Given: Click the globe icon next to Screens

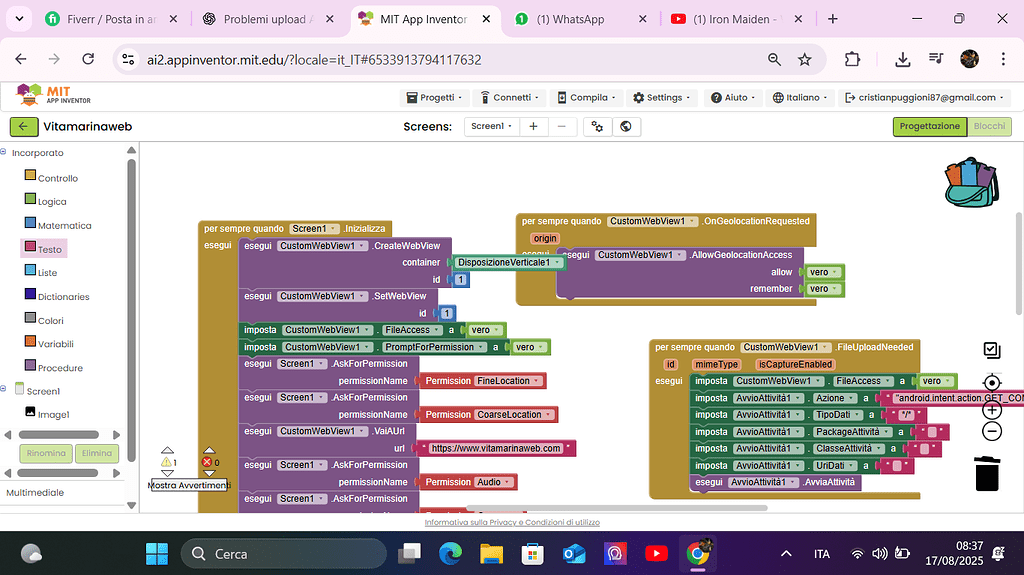Looking at the screenshot, I should coord(626,126).
